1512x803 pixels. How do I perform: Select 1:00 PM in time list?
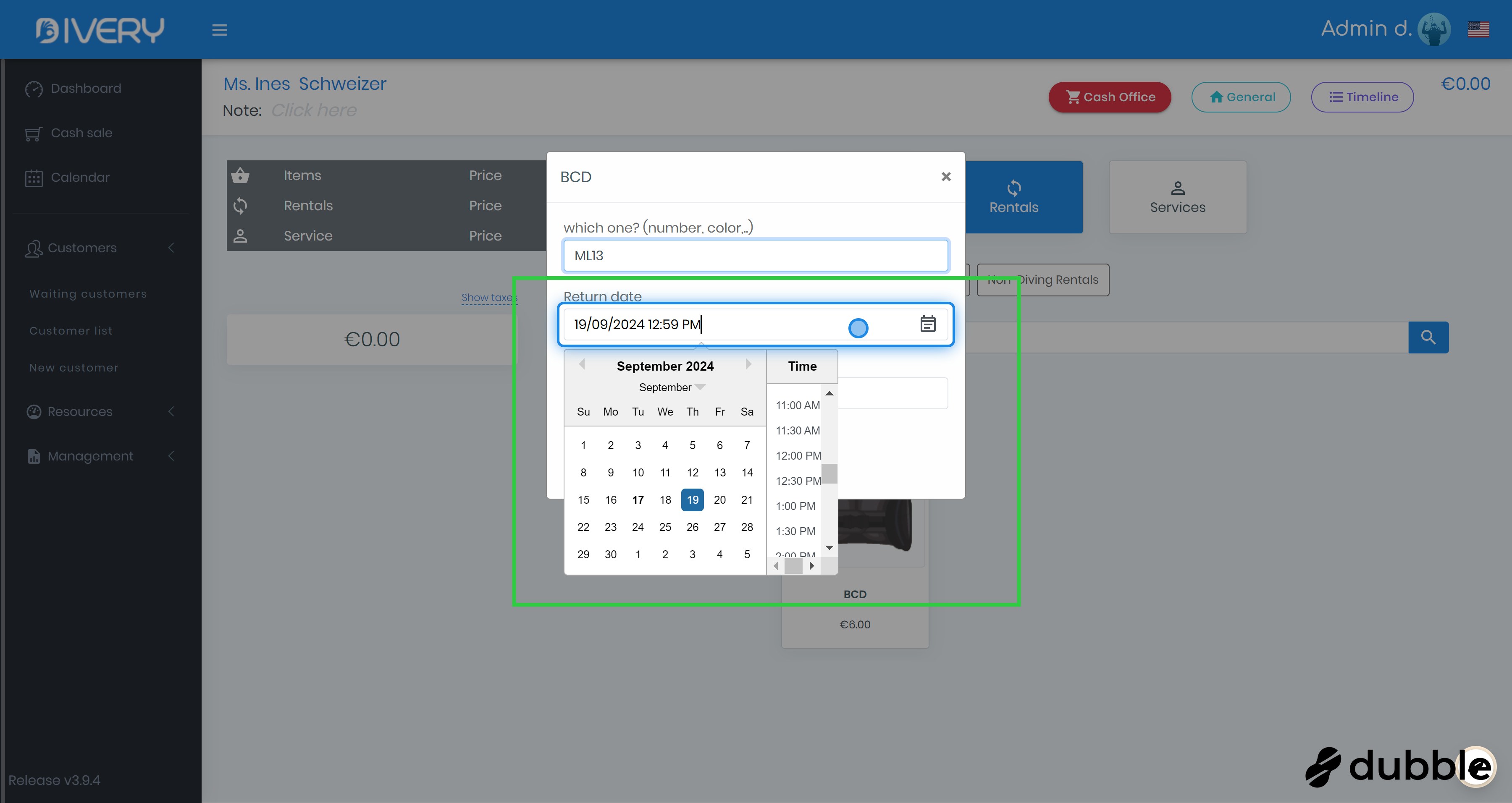(x=795, y=506)
